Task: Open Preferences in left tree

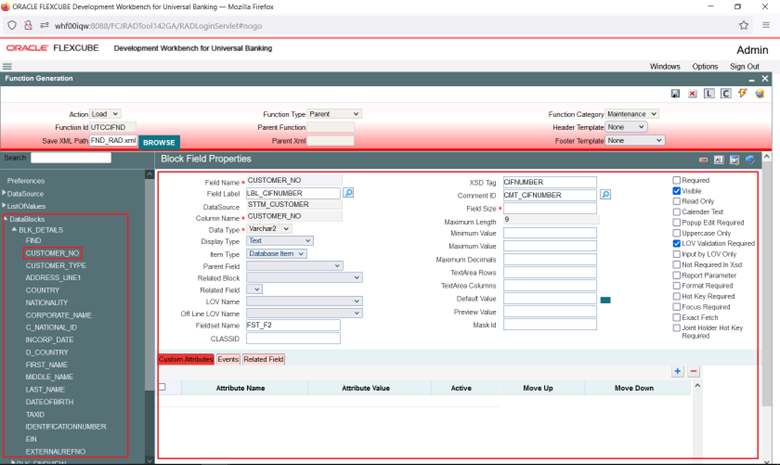Action: [26, 181]
